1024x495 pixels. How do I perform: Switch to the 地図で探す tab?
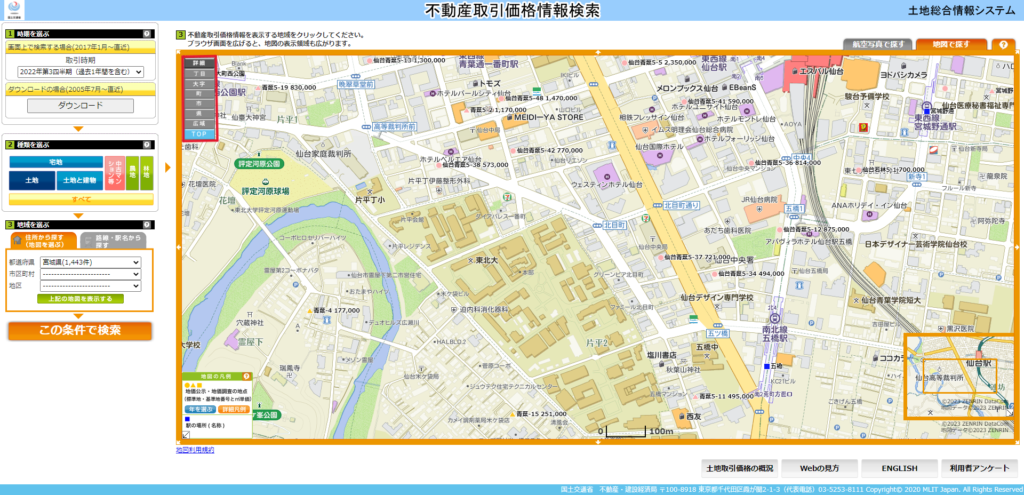(951, 44)
